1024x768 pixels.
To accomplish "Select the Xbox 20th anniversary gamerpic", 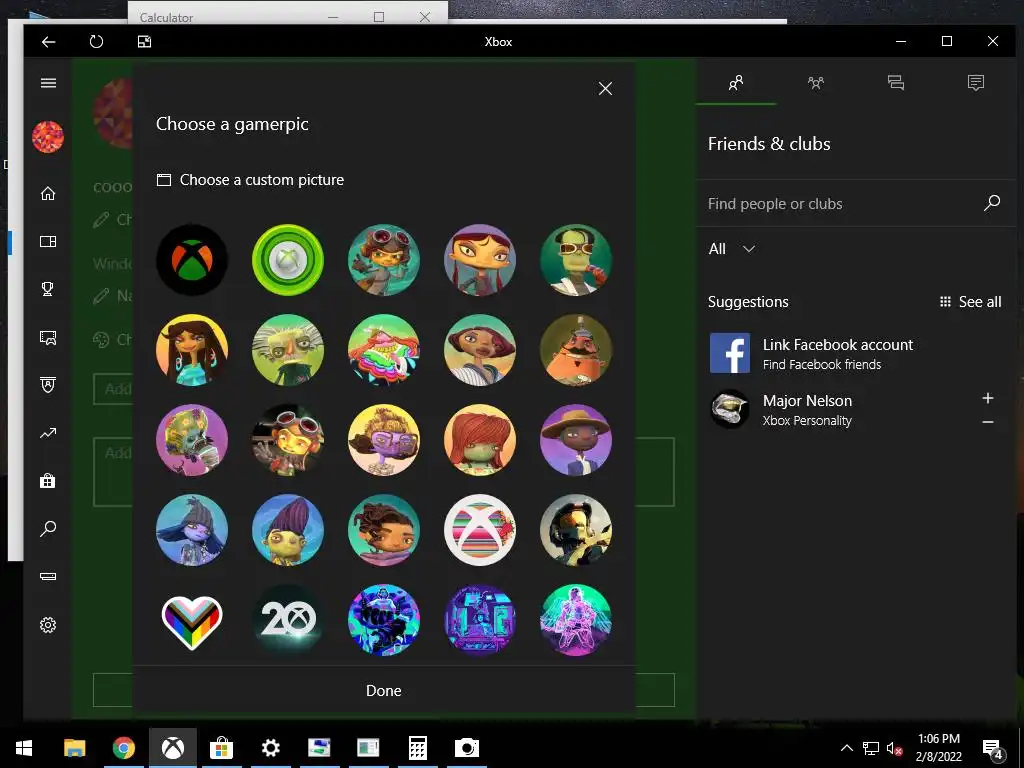I will [x=288, y=620].
